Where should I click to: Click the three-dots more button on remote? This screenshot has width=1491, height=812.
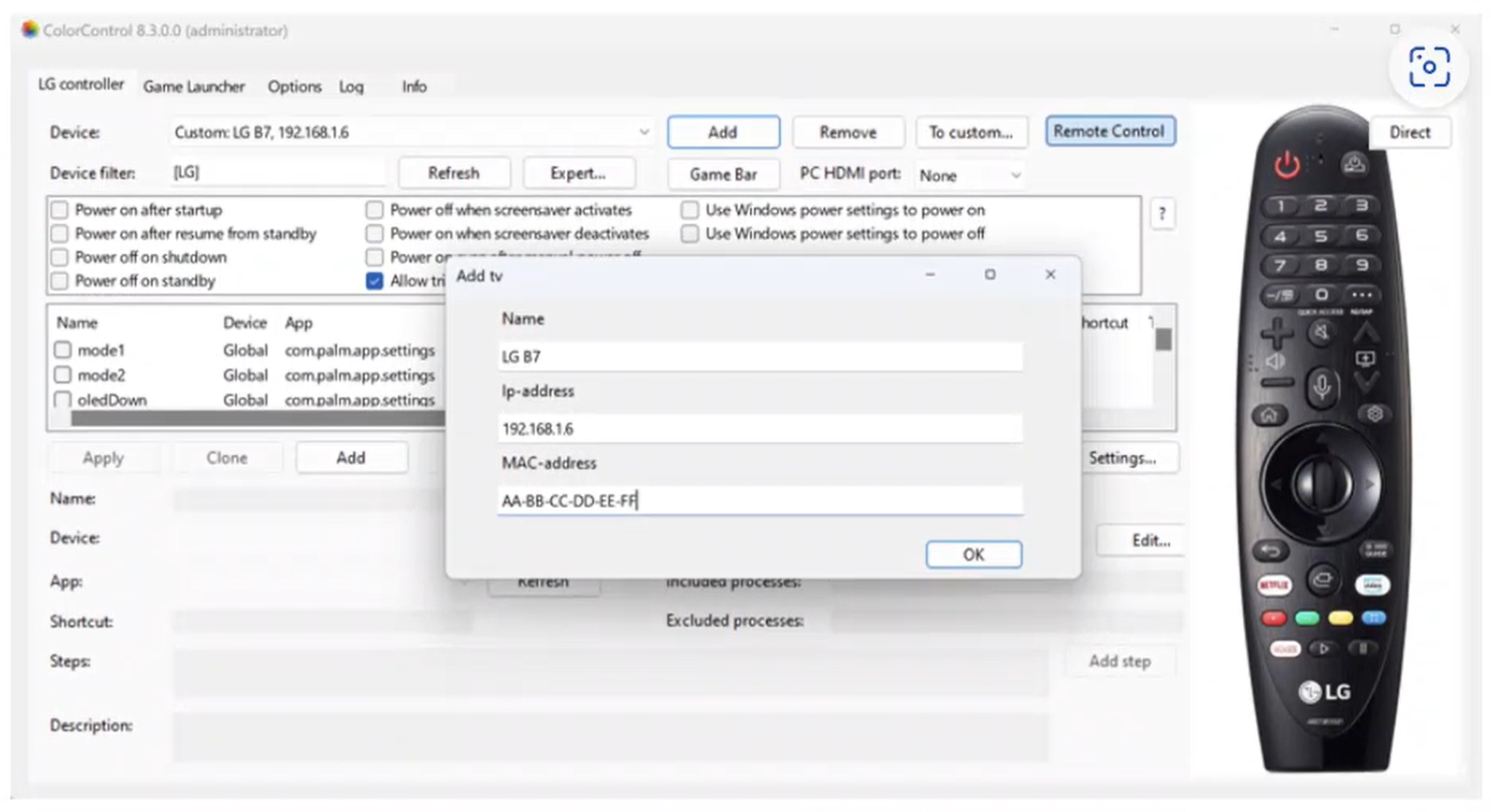pyautogui.click(x=1362, y=295)
